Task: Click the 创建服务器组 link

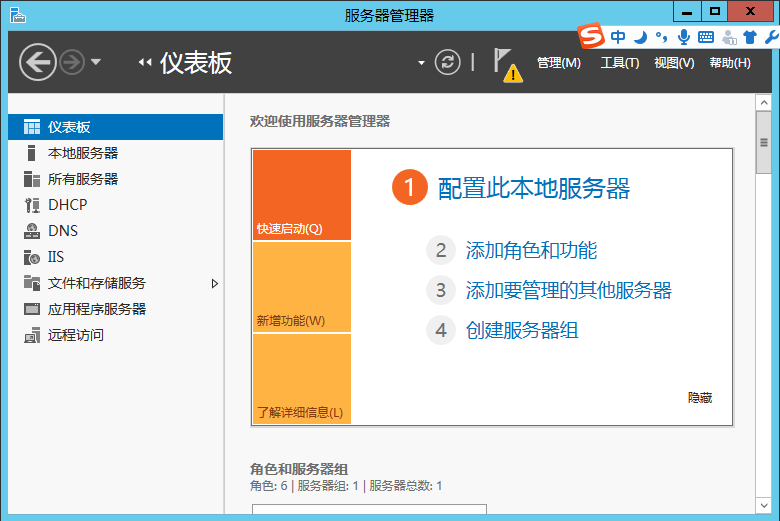Action: pyautogui.click(x=522, y=330)
